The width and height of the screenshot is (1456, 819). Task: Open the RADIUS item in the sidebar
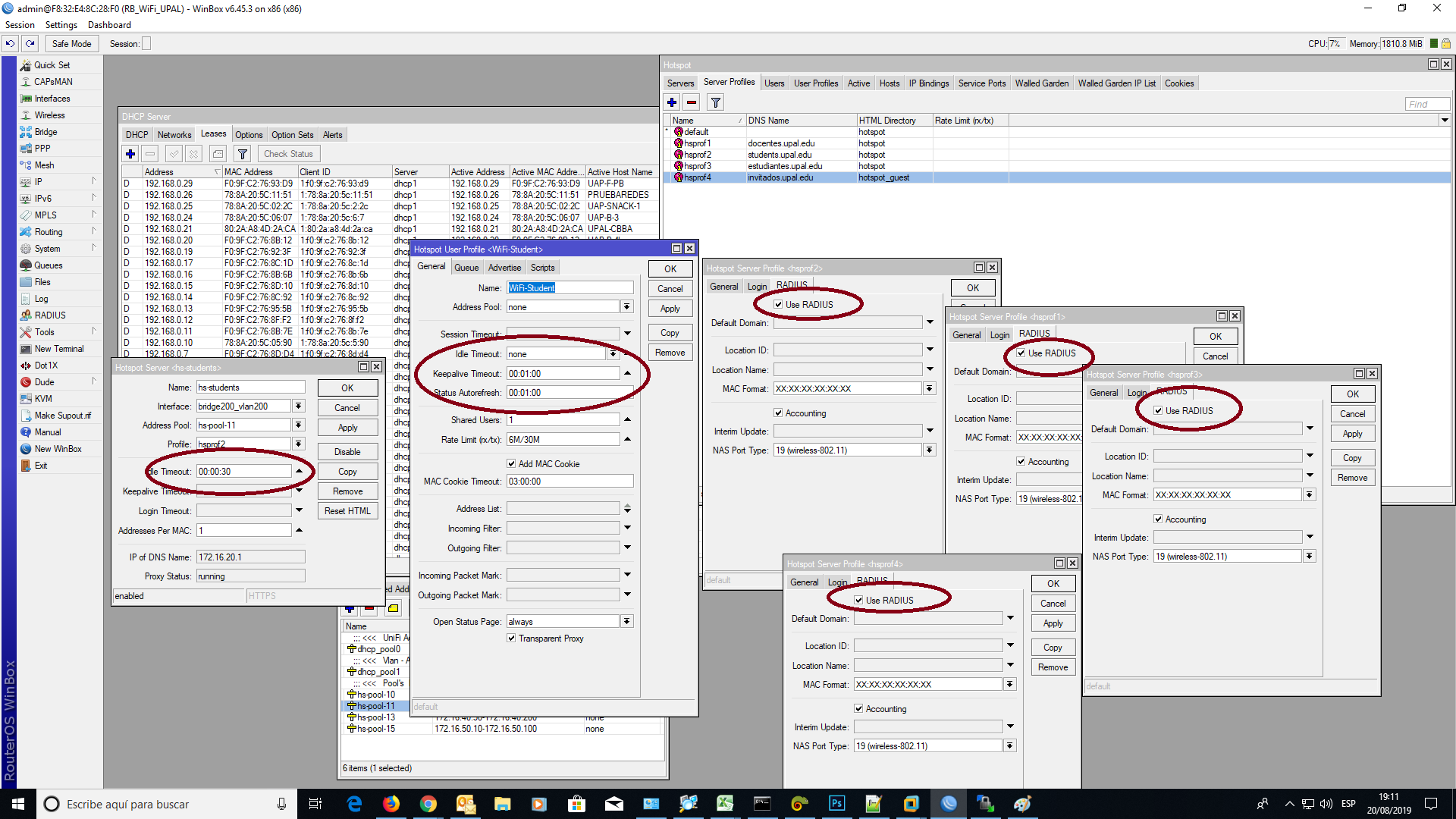pos(50,315)
